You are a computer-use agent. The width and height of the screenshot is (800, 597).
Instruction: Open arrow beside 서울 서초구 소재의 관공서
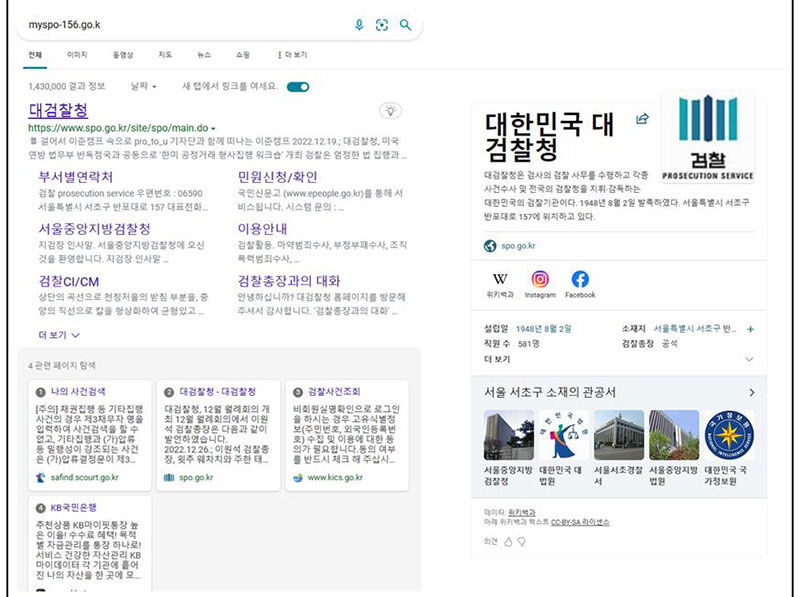click(x=752, y=392)
